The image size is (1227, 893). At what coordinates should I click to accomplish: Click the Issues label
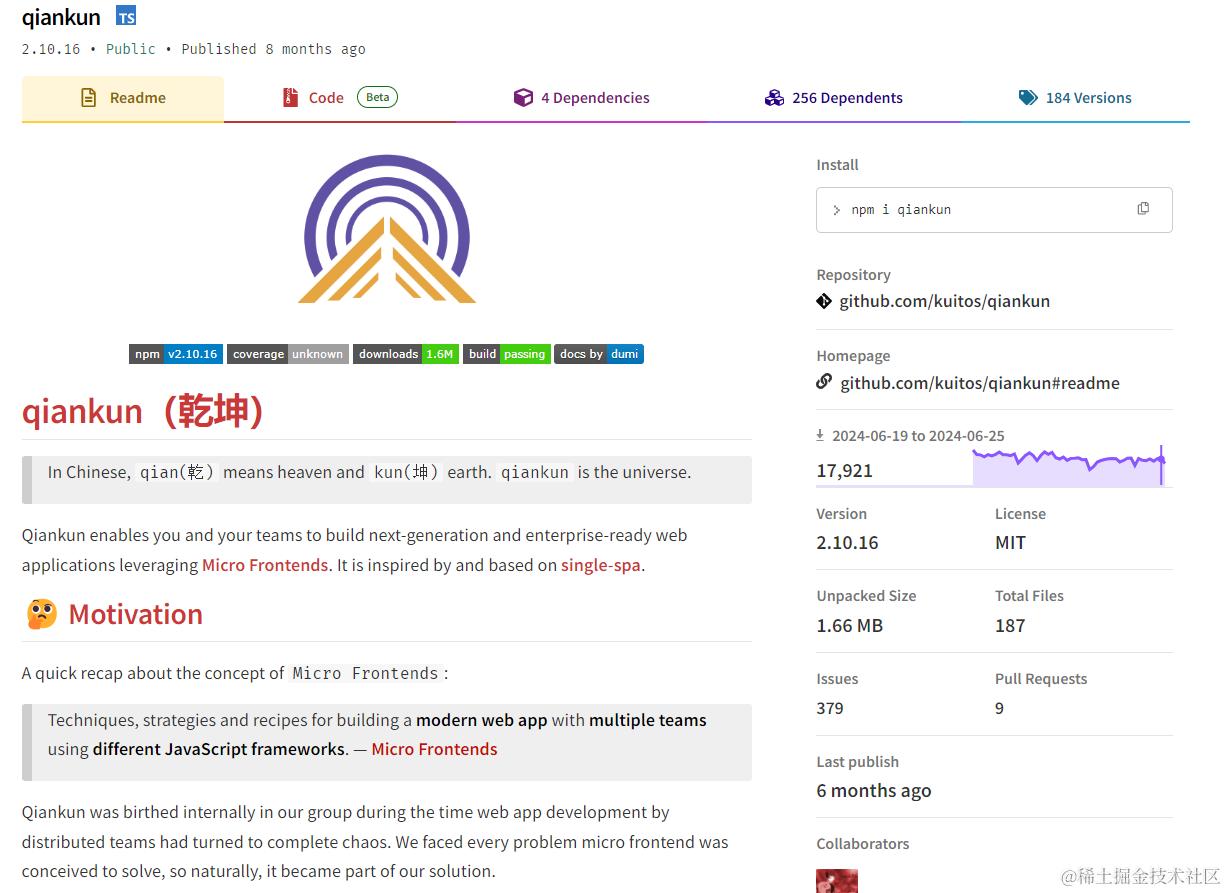click(837, 679)
